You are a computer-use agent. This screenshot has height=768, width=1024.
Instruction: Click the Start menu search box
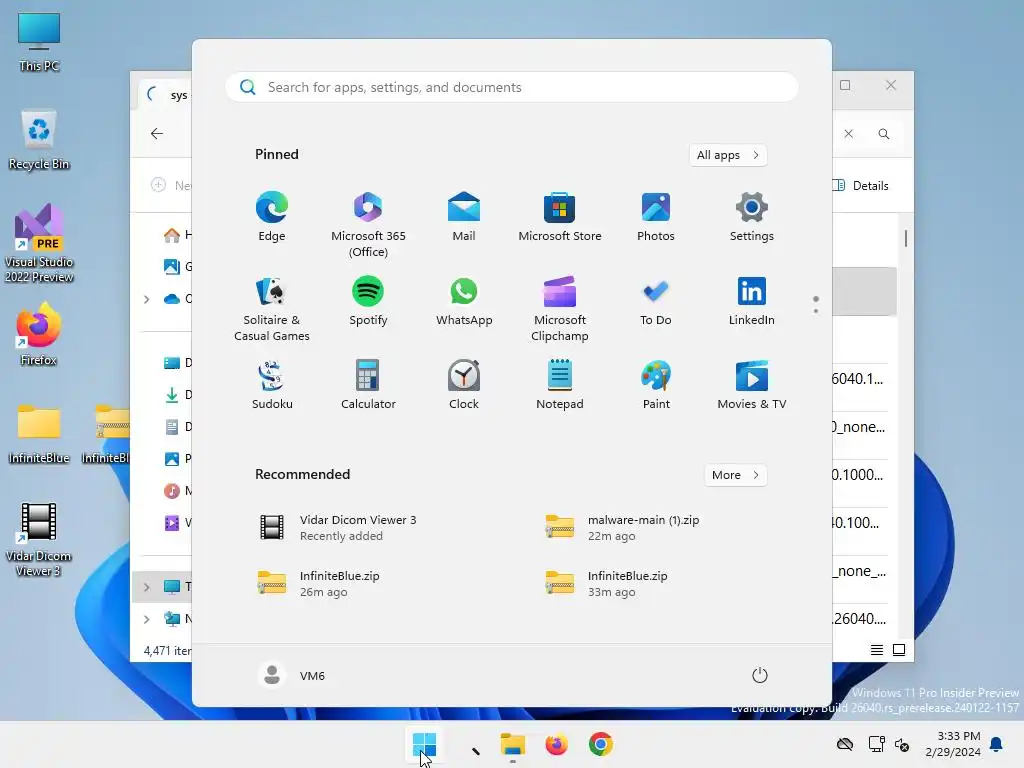click(x=511, y=87)
